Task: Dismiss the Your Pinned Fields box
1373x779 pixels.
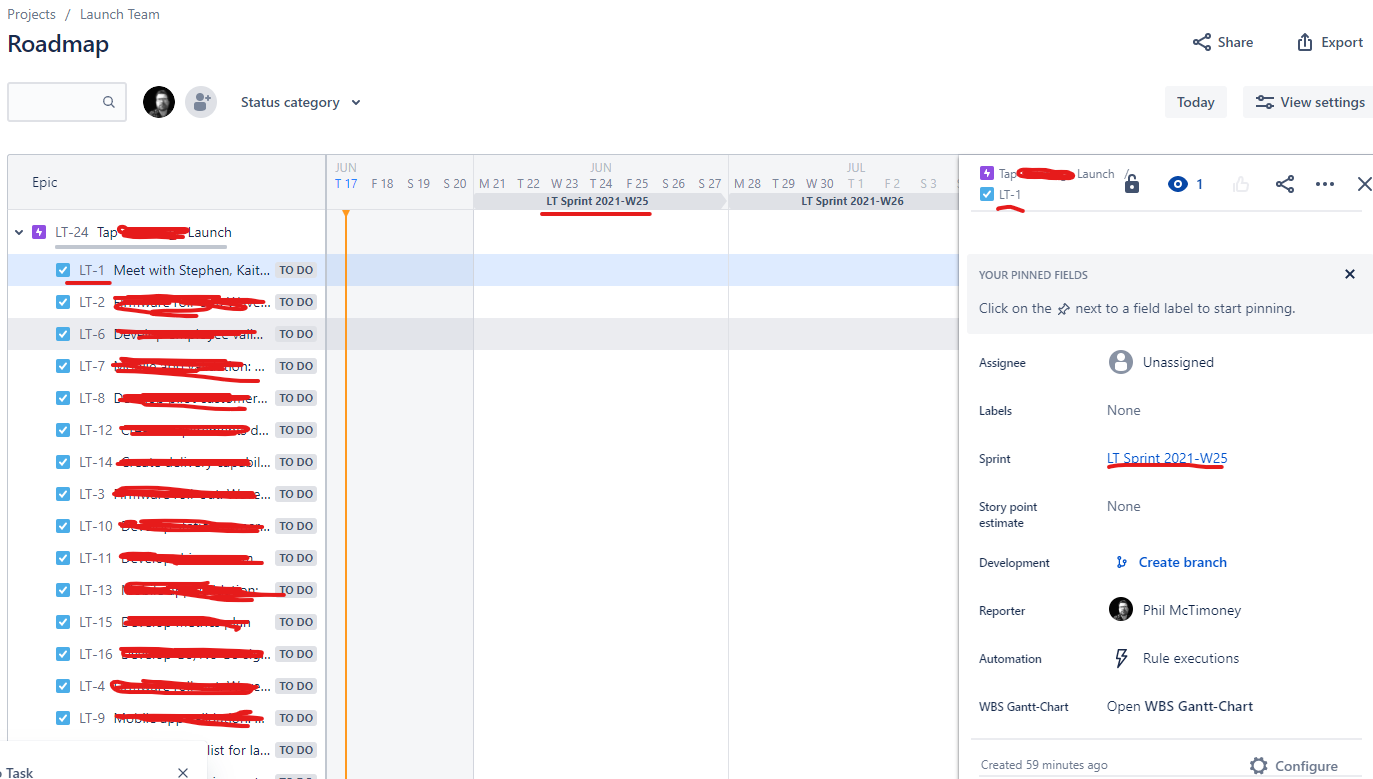Action: 1350,274
